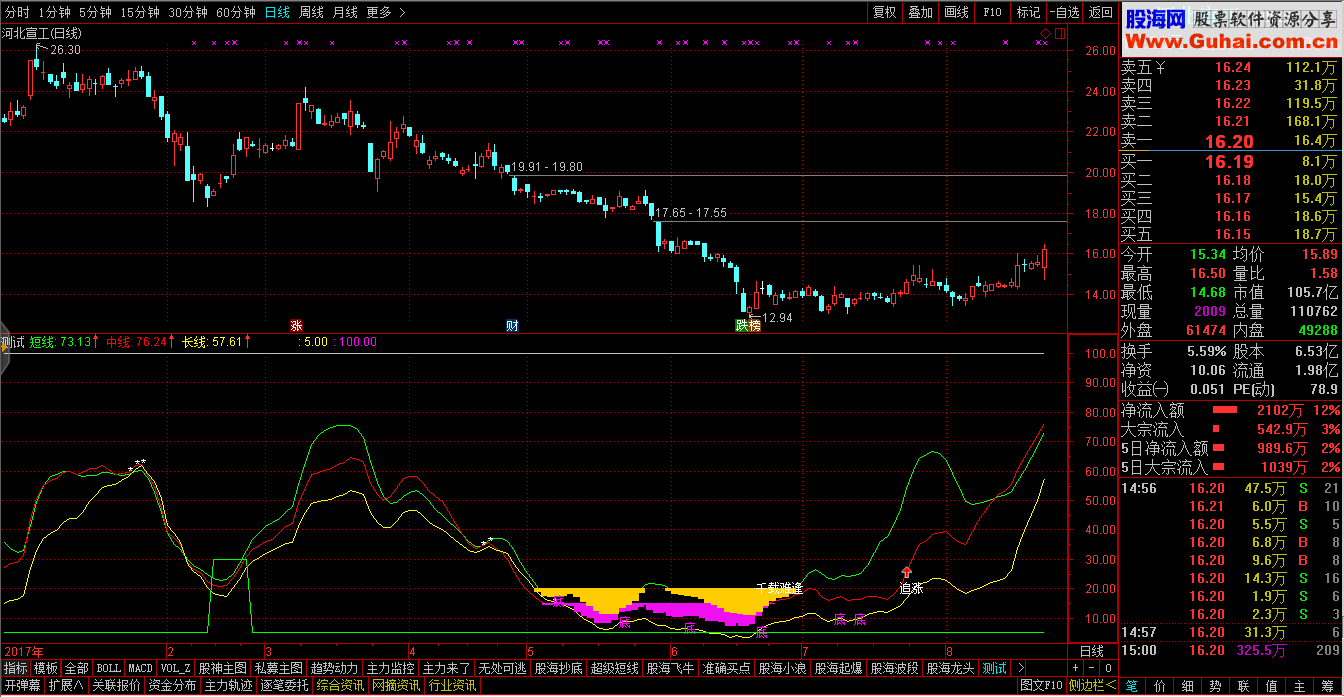
Task: Zoom out the chart with minus button
Action: [1091, 668]
